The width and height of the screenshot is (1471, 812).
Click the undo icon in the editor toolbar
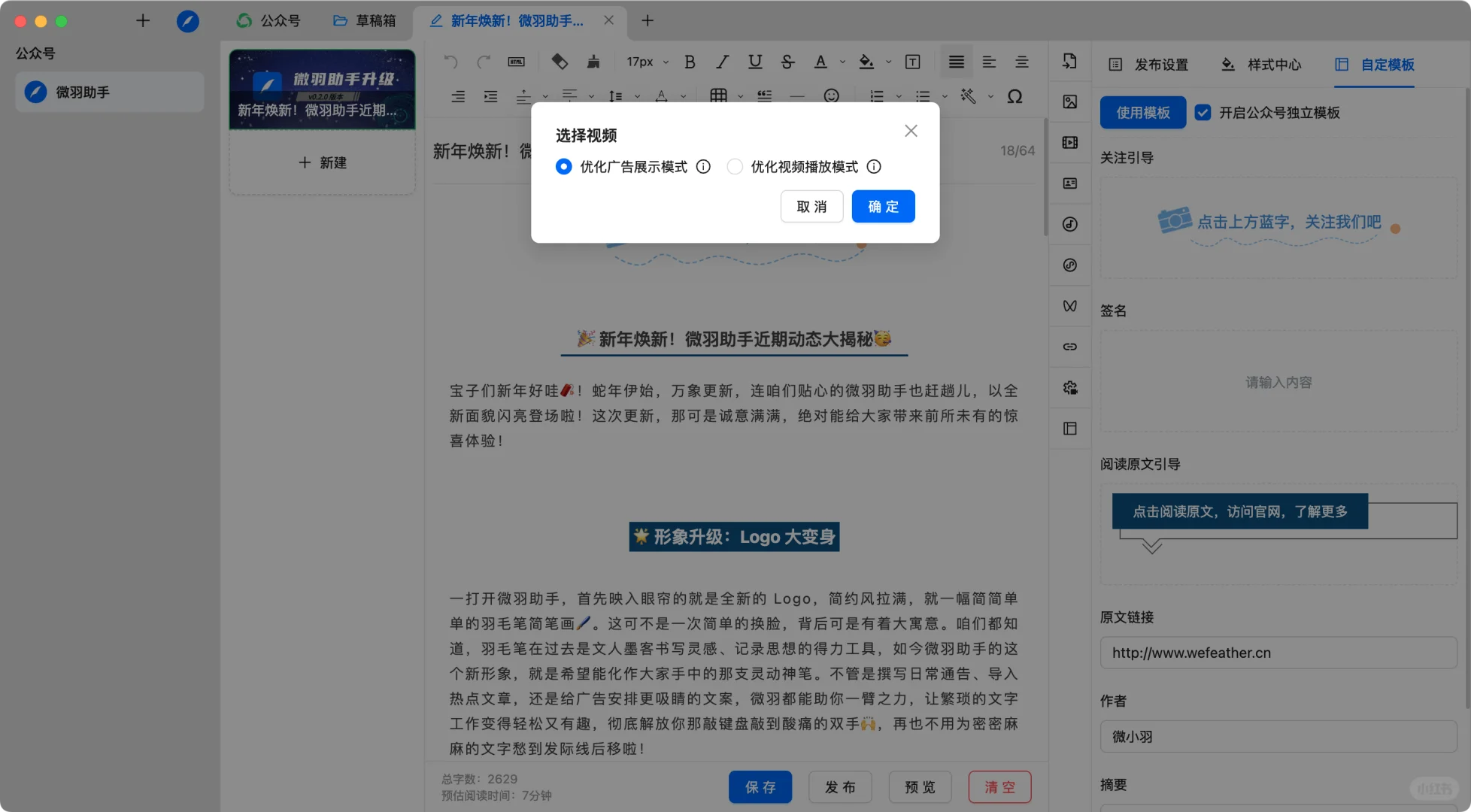[x=450, y=62]
